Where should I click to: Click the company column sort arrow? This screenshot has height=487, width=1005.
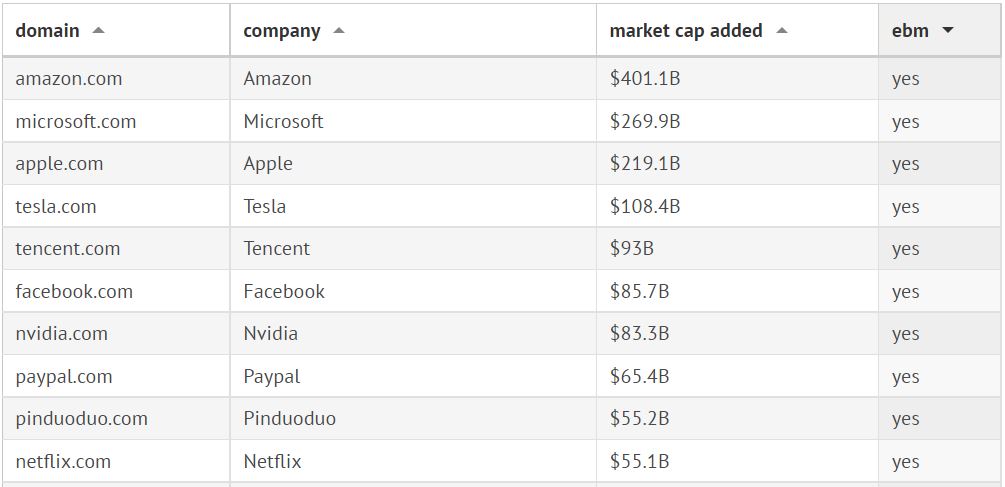[x=339, y=31]
